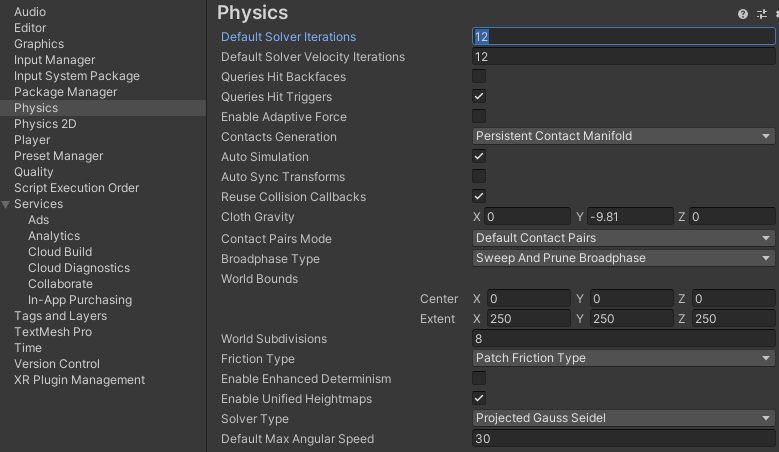Click Cloth Gravity Z value field
The height and width of the screenshot is (452, 779).
pyautogui.click(x=732, y=217)
